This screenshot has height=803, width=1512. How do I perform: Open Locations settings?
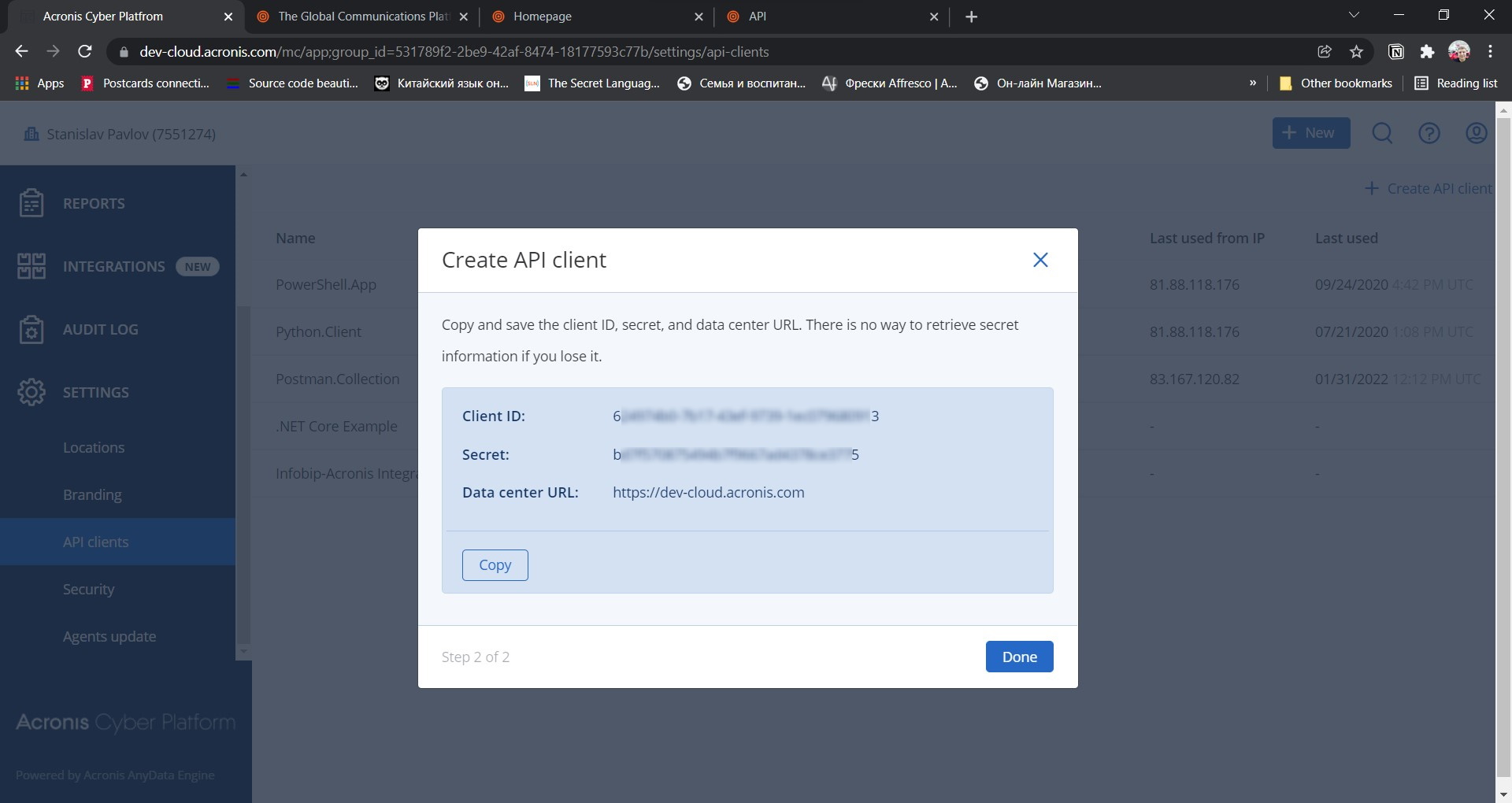94,447
